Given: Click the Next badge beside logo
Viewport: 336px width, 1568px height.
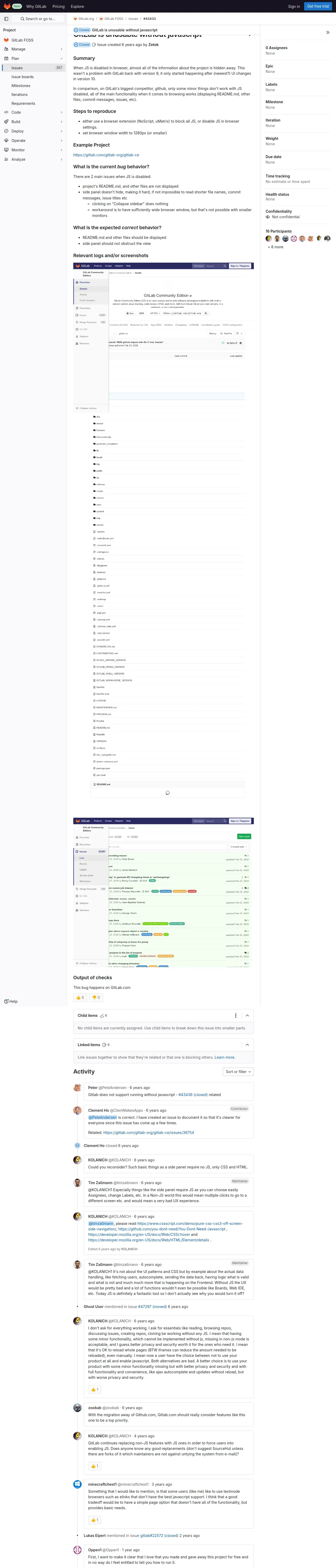Looking at the screenshot, I should [16, 6].
